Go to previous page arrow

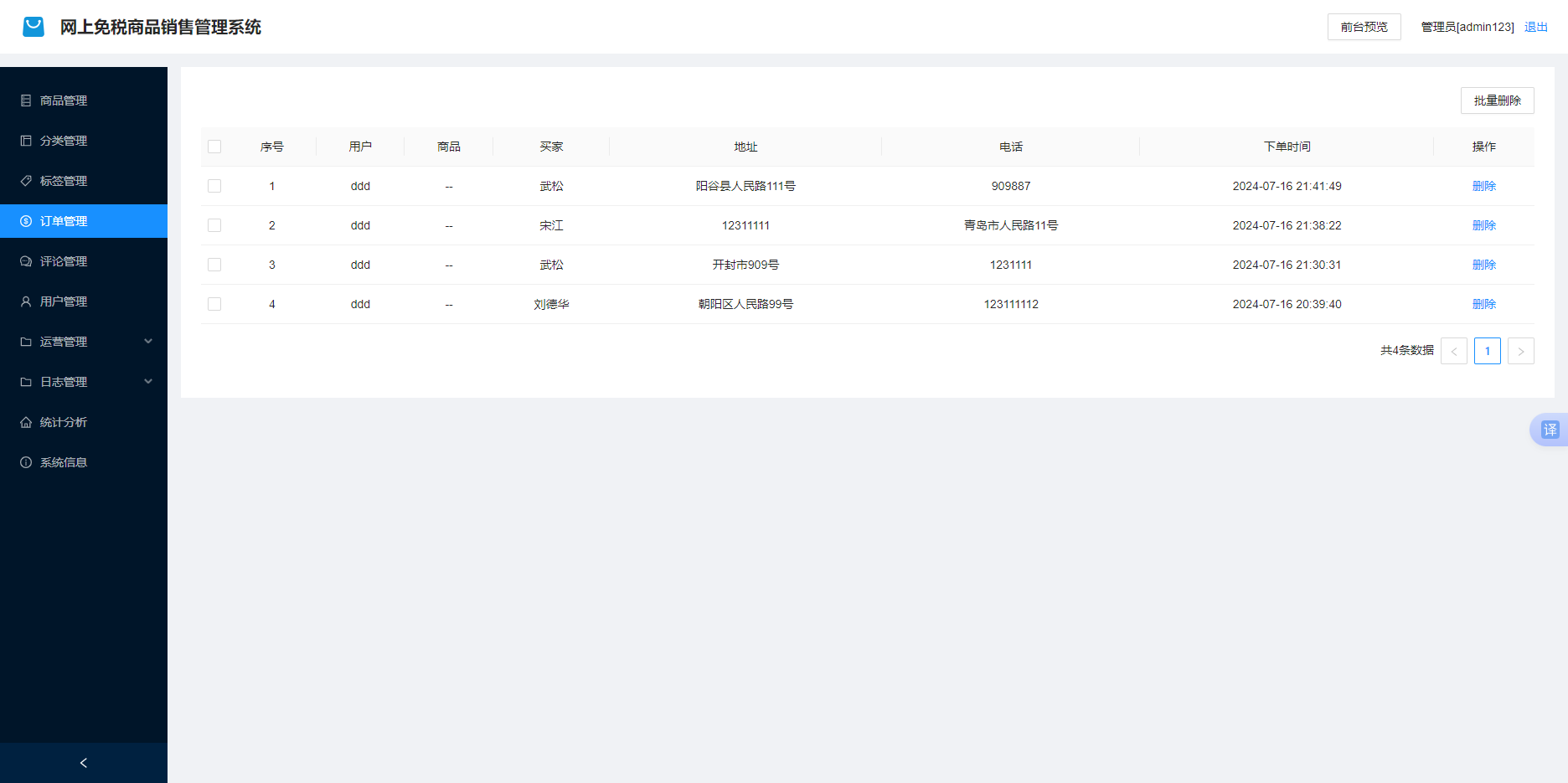click(x=1453, y=351)
